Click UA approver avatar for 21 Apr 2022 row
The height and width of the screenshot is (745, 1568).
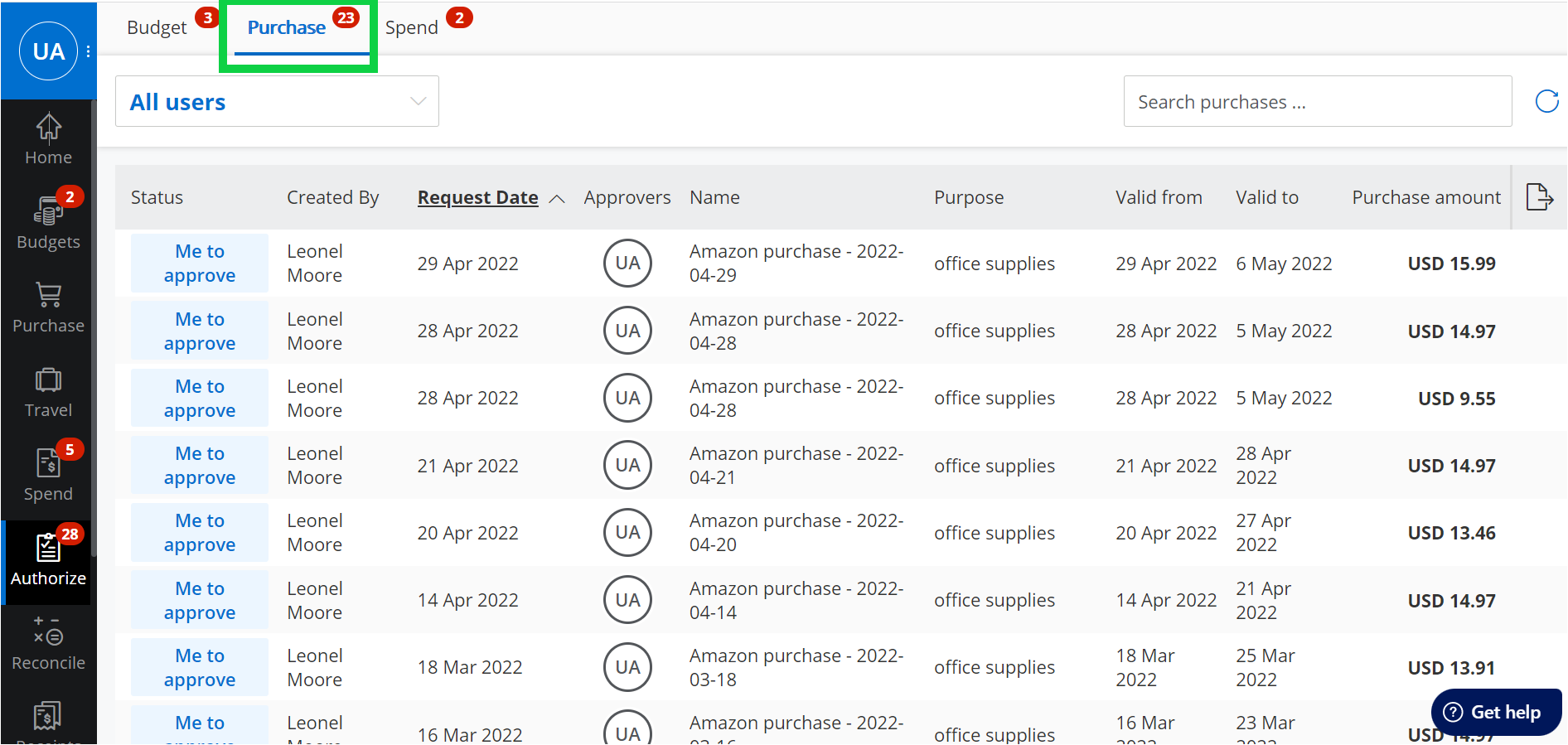coord(627,465)
